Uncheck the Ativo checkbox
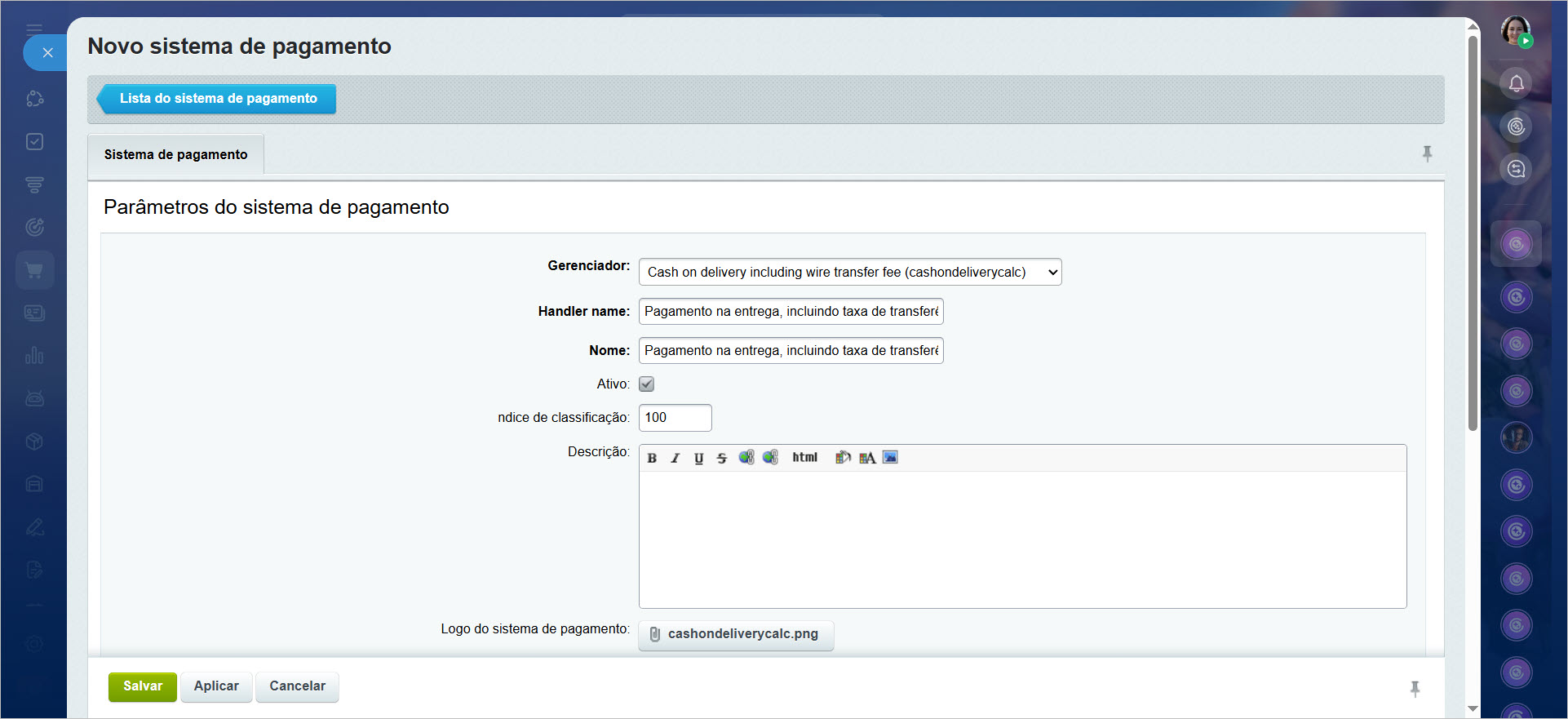1568x719 pixels. [x=646, y=384]
